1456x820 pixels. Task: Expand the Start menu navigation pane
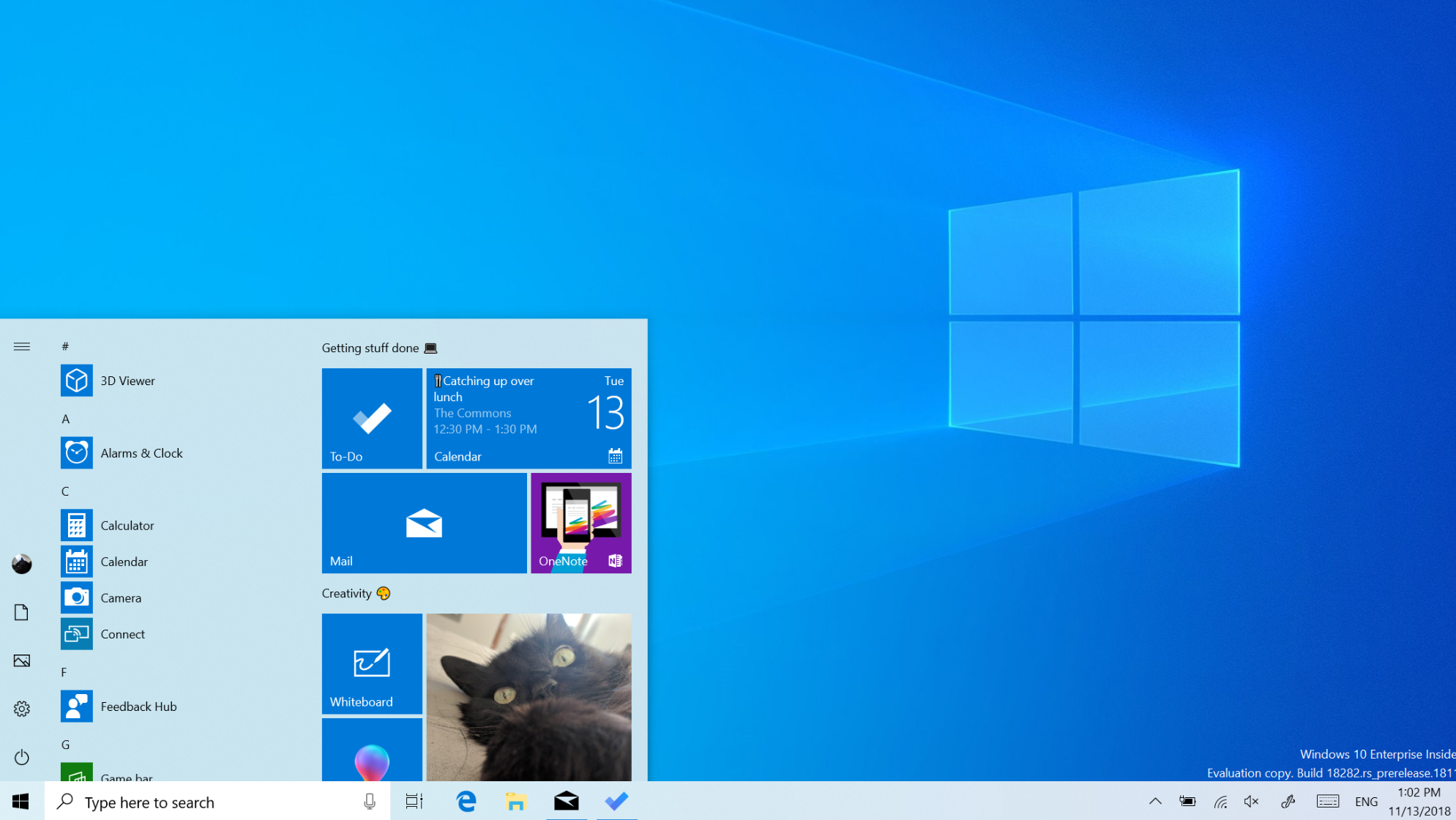coord(21,346)
